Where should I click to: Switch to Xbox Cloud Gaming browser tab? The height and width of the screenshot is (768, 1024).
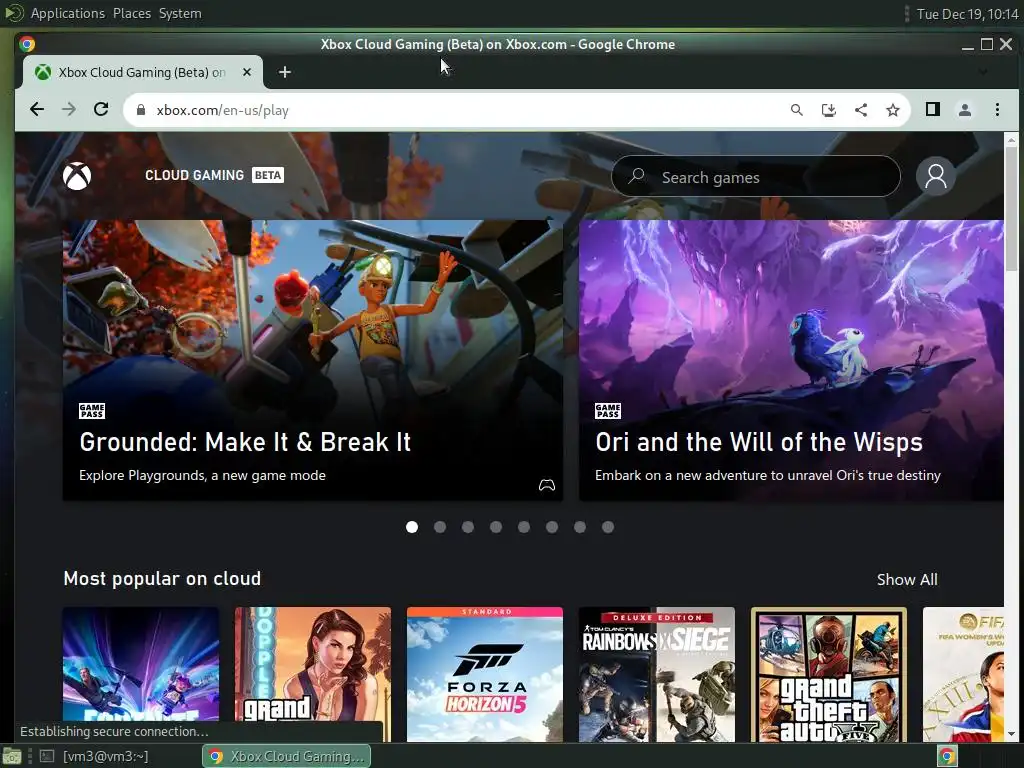[140, 72]
